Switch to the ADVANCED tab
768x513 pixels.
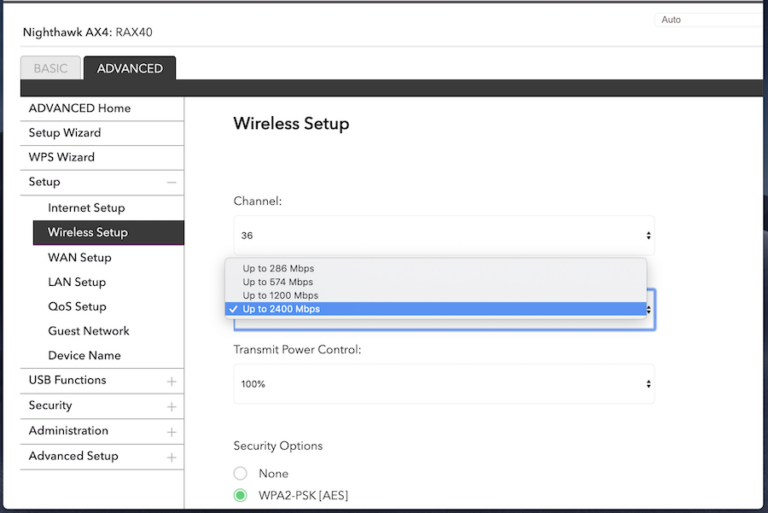coord(129,69)
